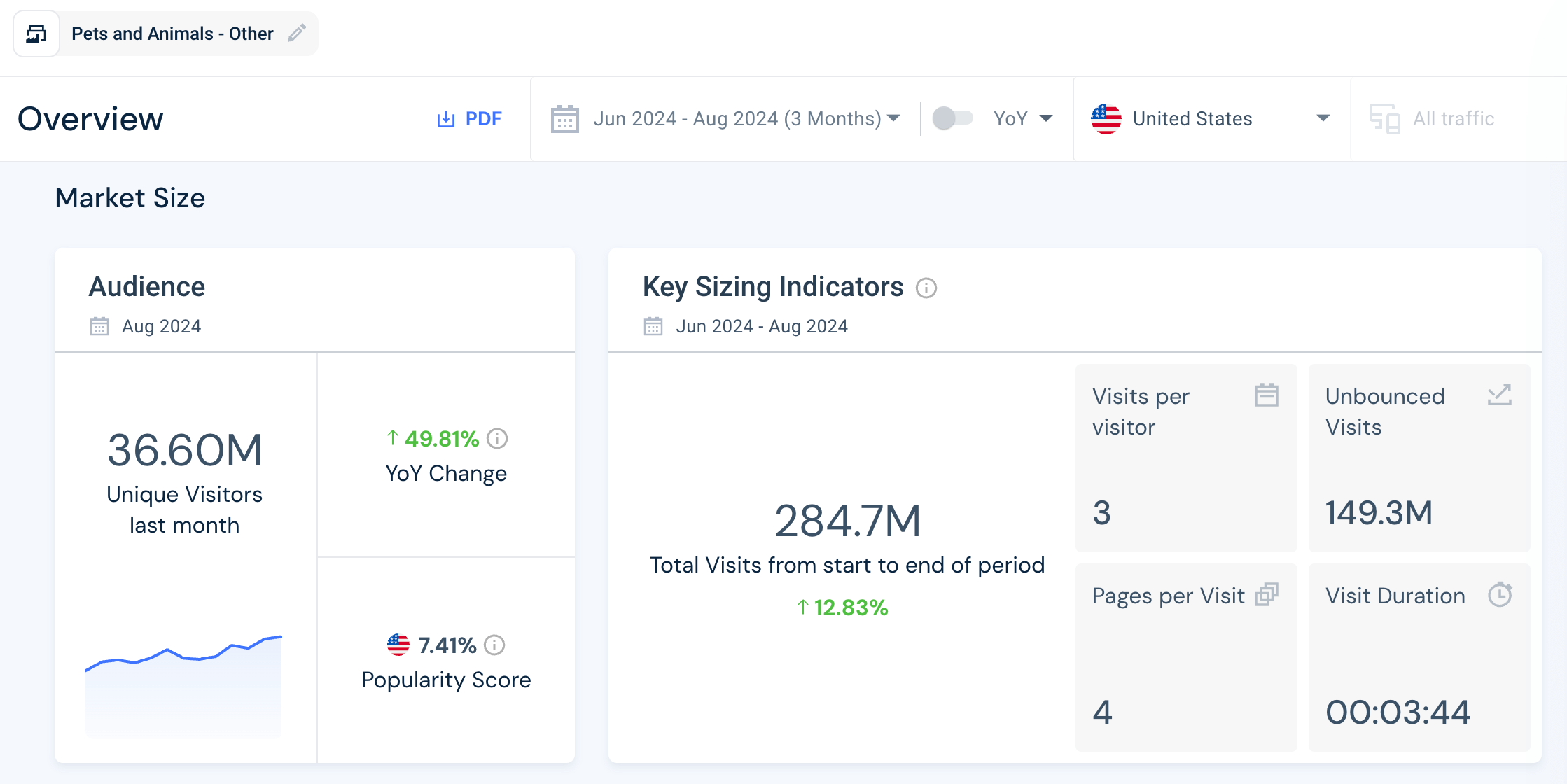Click the Visit Duration clock icon
Screen dimensions: 1567x784
point(1499,595)
